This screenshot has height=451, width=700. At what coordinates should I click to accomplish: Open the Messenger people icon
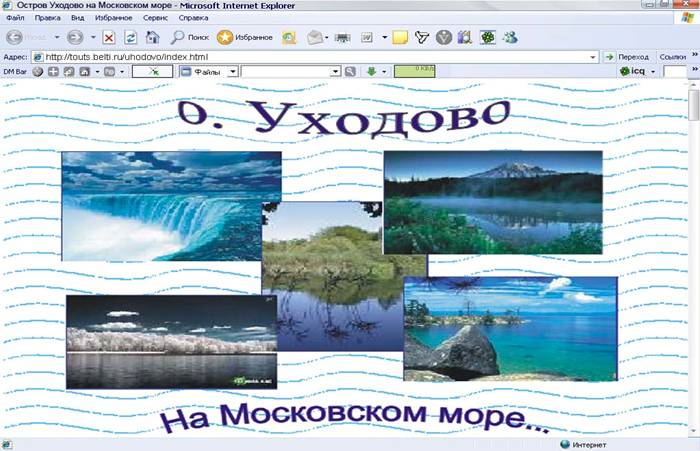click(509, 37)
